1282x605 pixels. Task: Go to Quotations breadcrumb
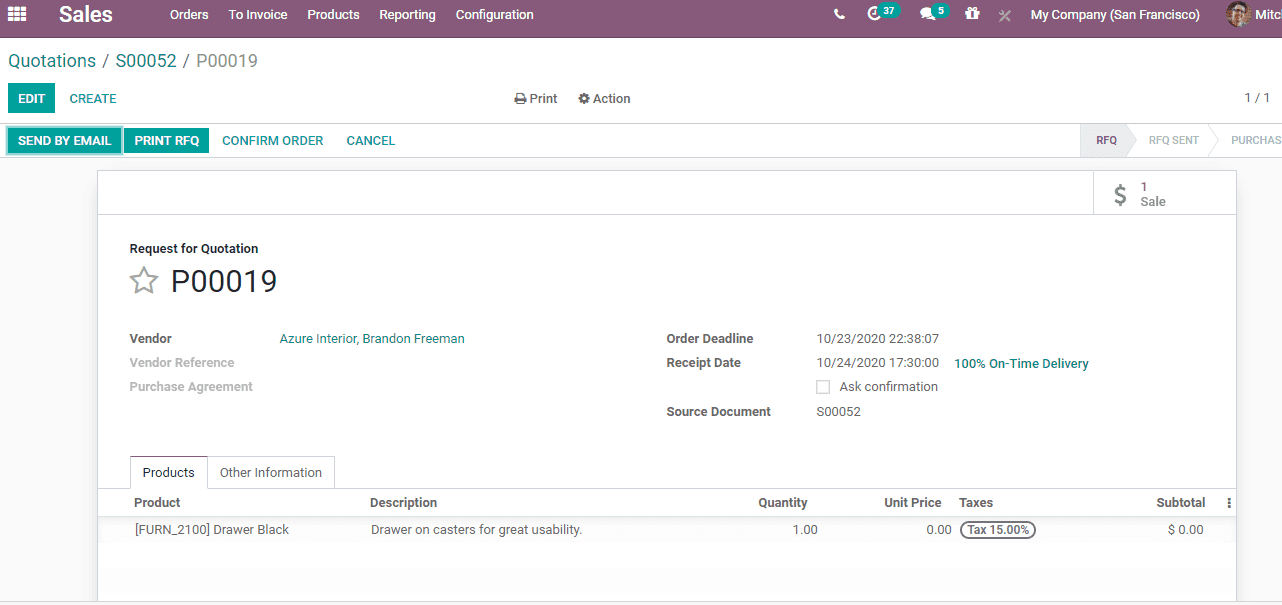(52, 61)
